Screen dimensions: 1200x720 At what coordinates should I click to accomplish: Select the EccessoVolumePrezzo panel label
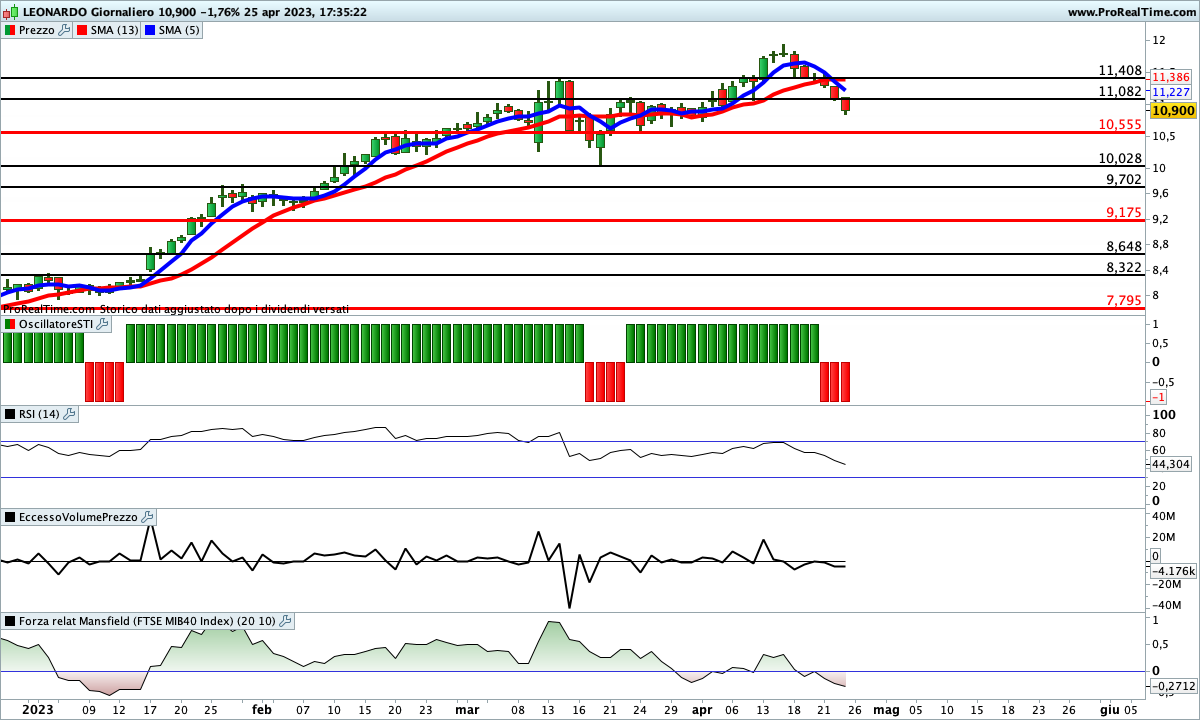coord(80,517)
